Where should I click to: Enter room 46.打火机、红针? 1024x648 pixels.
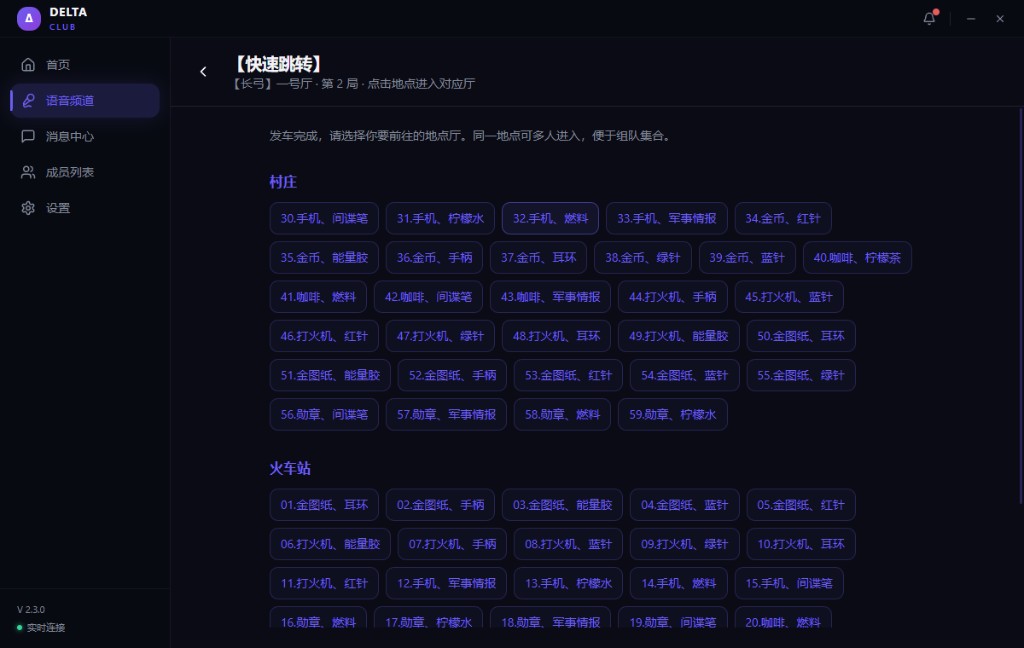324,336
